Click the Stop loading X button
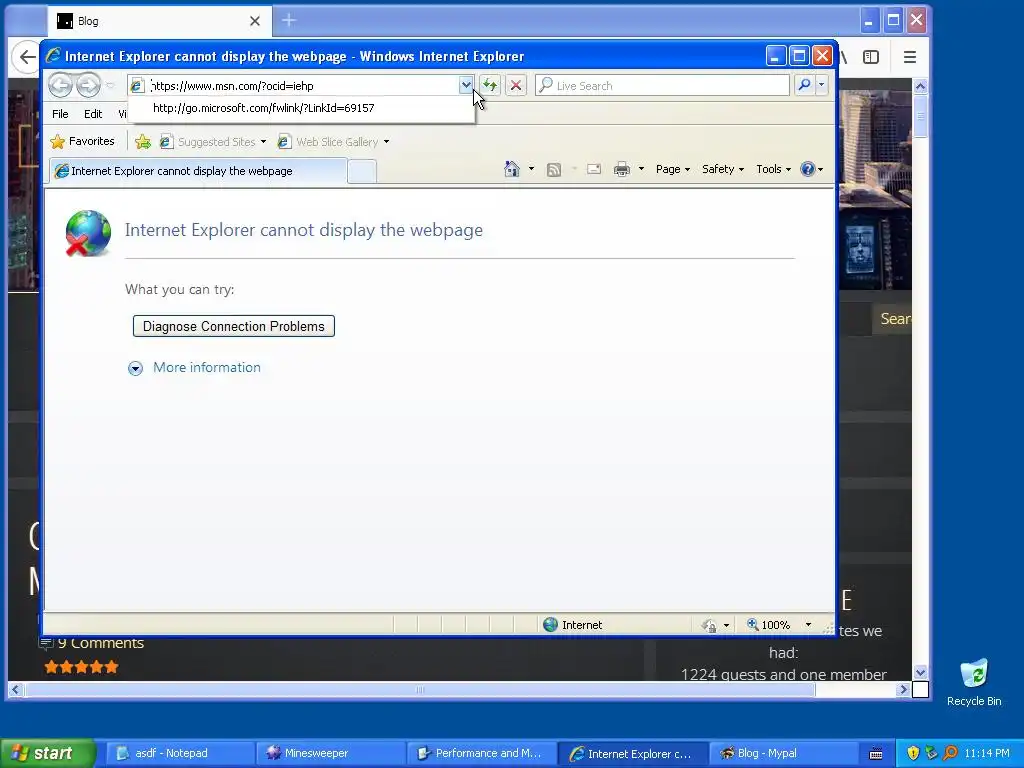The height and width of the screenshot is (768, 1024). 516,85
